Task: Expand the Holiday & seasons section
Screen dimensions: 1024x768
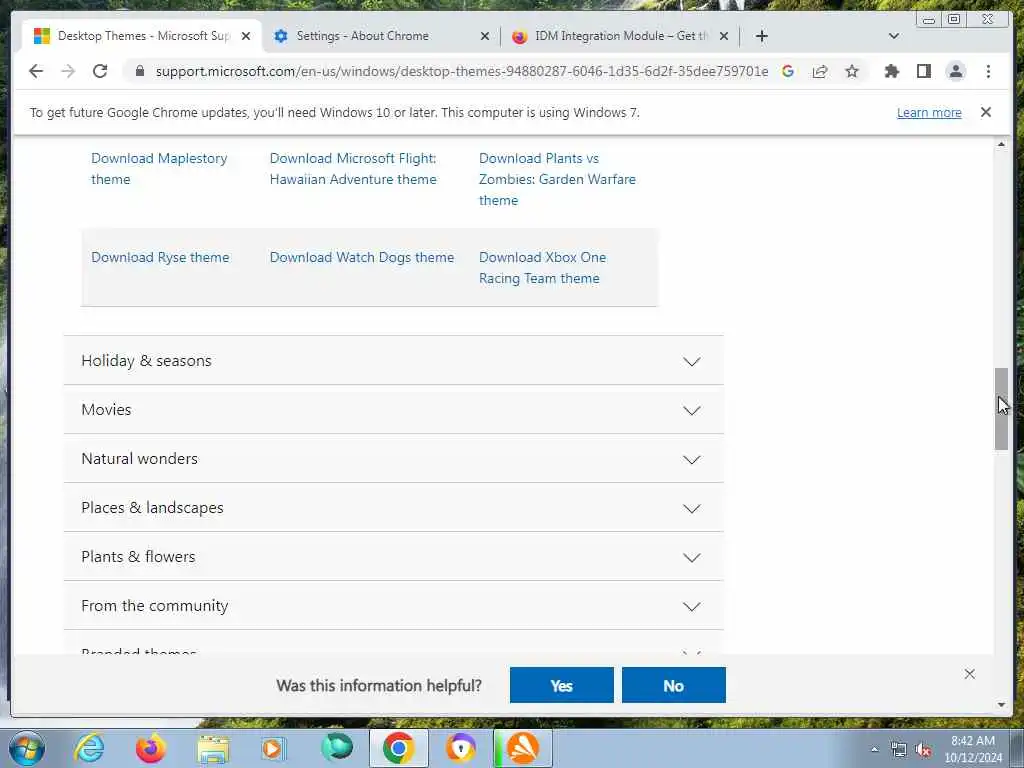Action: (393, 360)
